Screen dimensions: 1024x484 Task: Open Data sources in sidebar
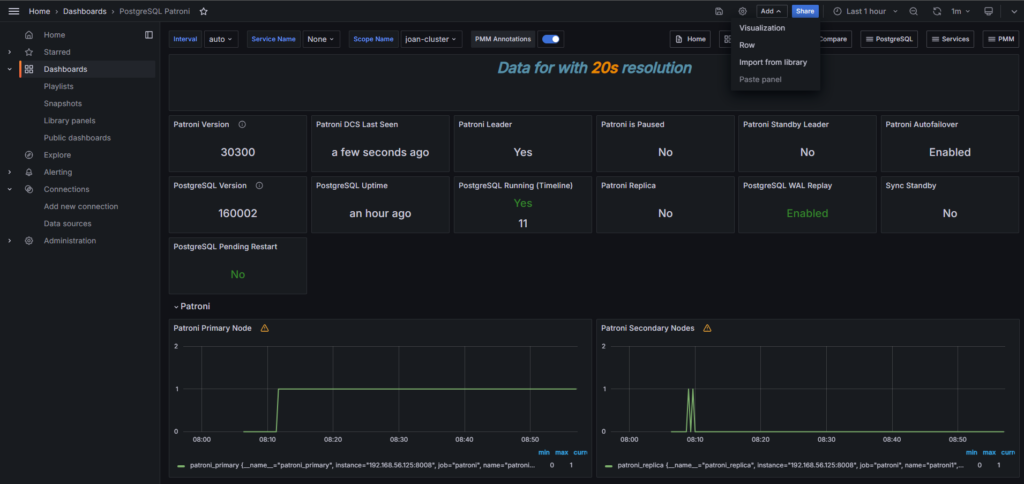[67, 223]
